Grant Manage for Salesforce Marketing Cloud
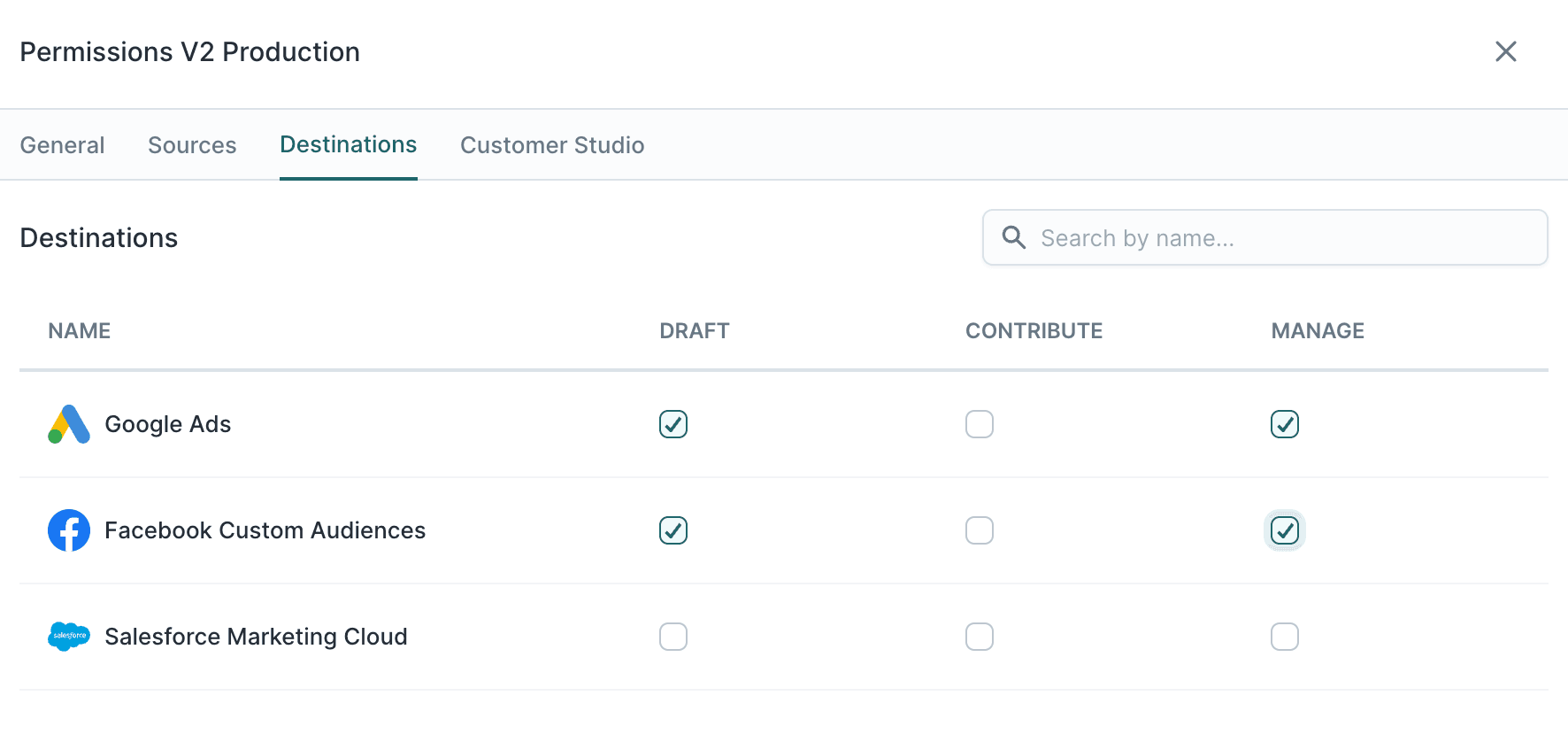1568x742 pixels. (1285, 637)
